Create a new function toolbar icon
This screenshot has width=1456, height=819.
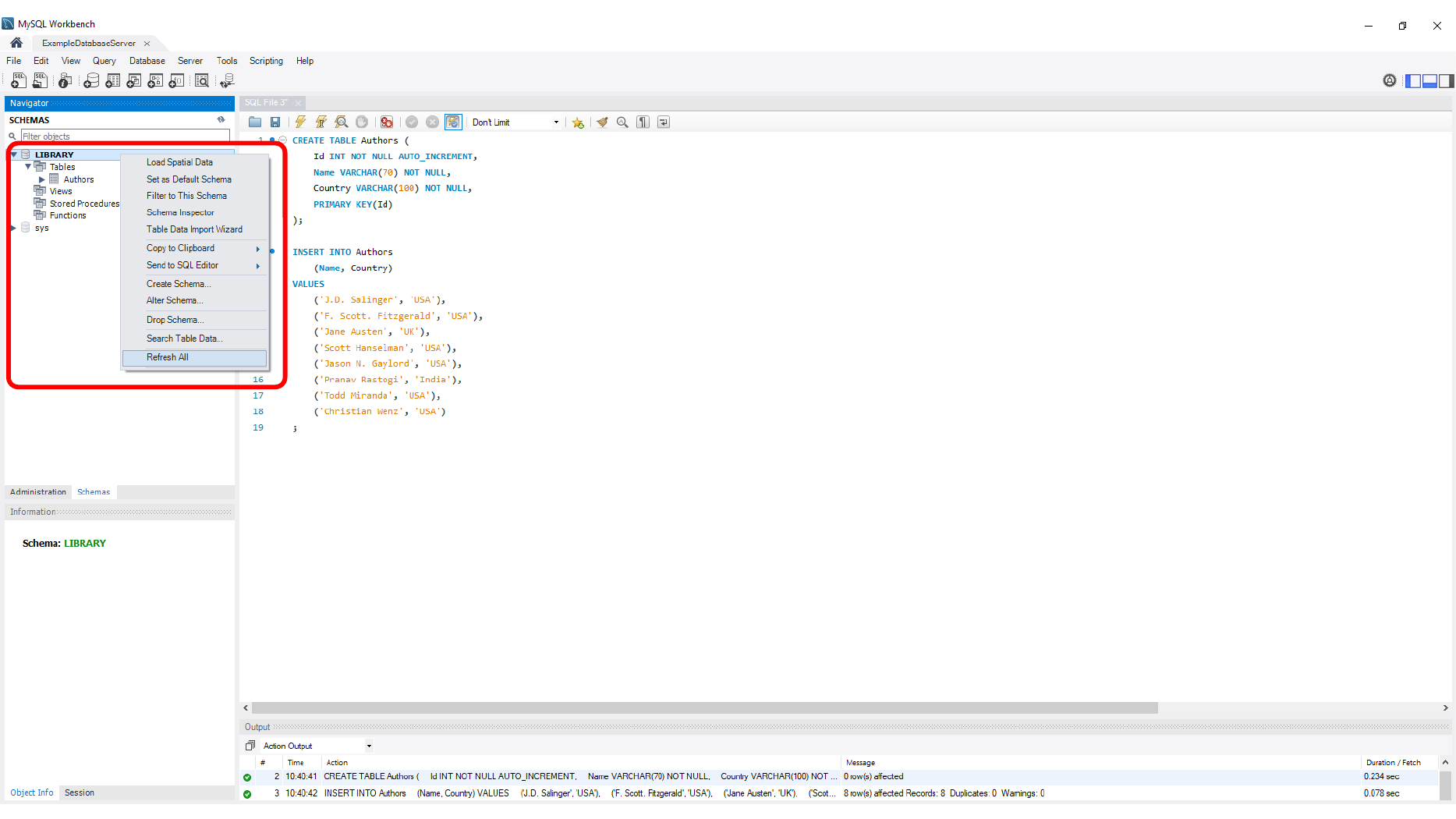(177, 80)
